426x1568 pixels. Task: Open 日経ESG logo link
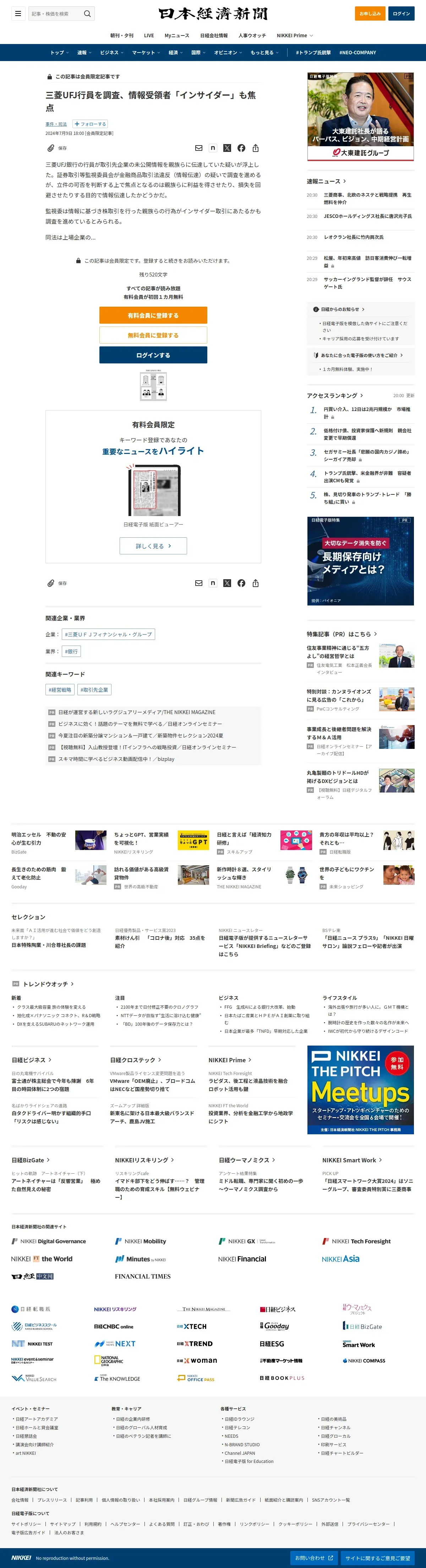[x=272, y=1343]
